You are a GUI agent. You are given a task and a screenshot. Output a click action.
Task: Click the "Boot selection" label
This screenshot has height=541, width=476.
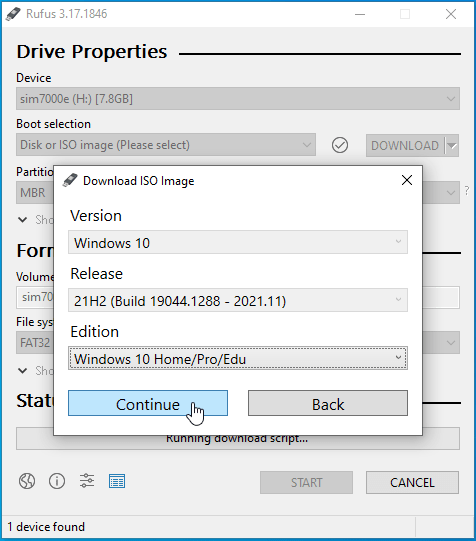point(53,124)
